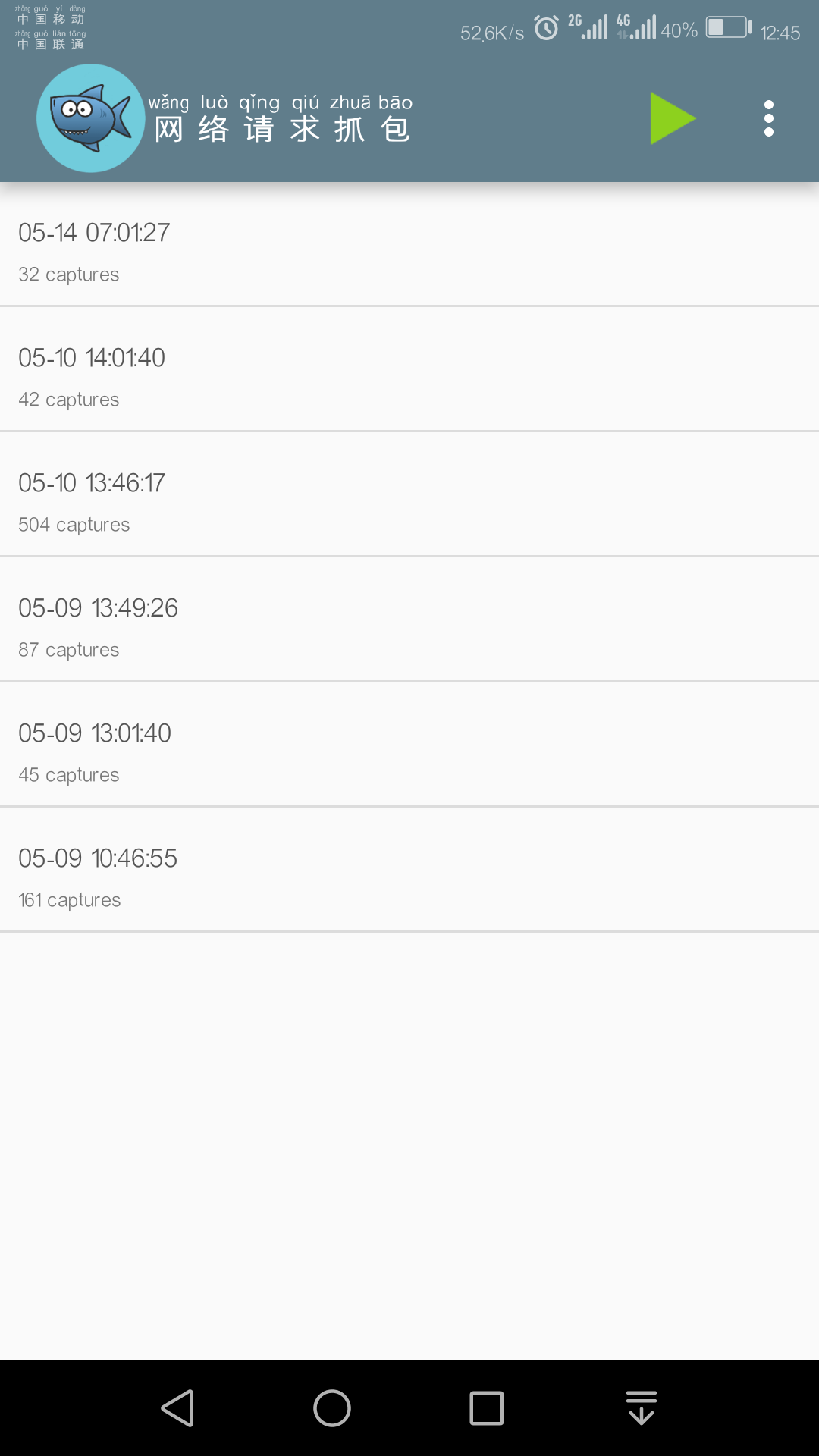This screenshot has width=819, height=1456.
Task: Tap the 52.6K/s network speed indicator
Action: click(492, 33)
